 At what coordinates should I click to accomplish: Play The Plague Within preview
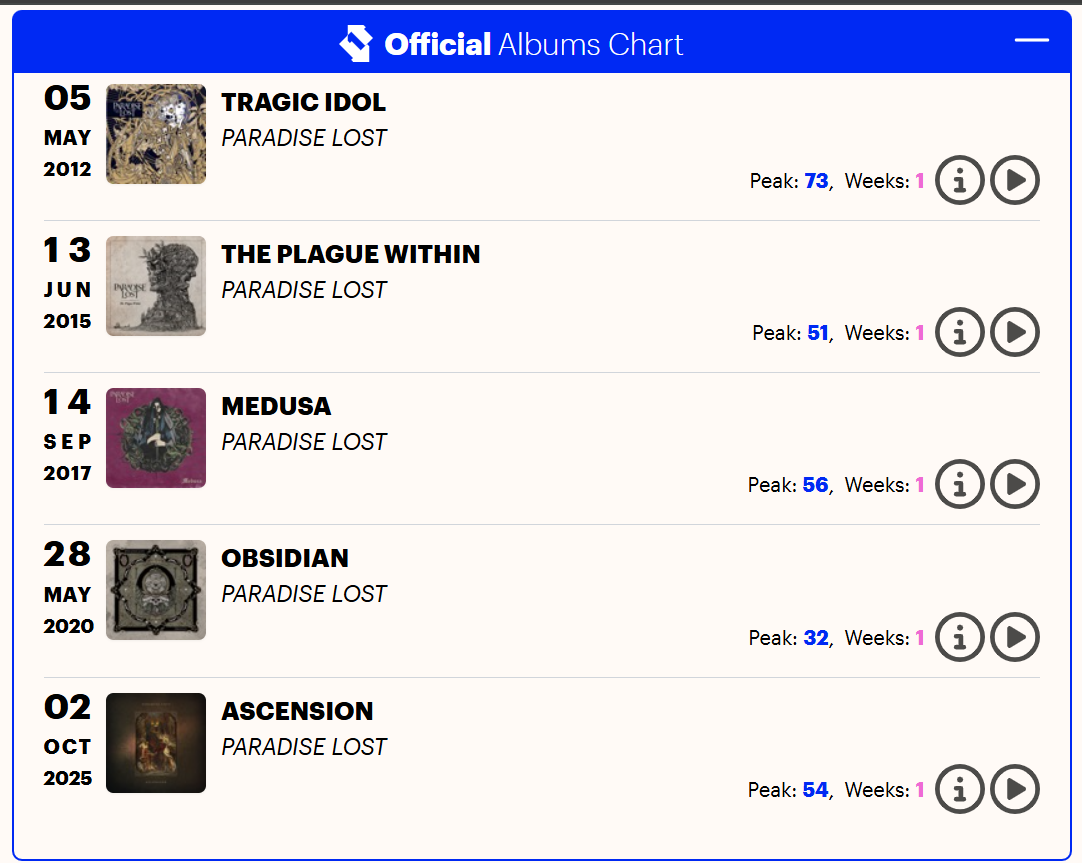(1015, 333)
